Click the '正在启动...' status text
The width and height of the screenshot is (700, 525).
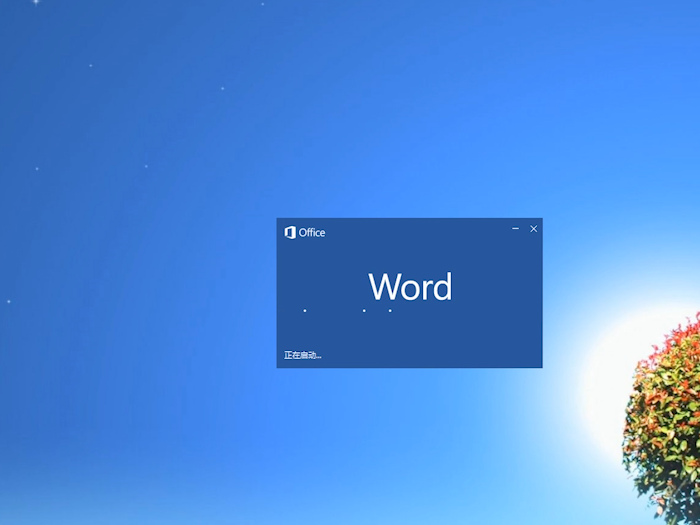point(303,355)
